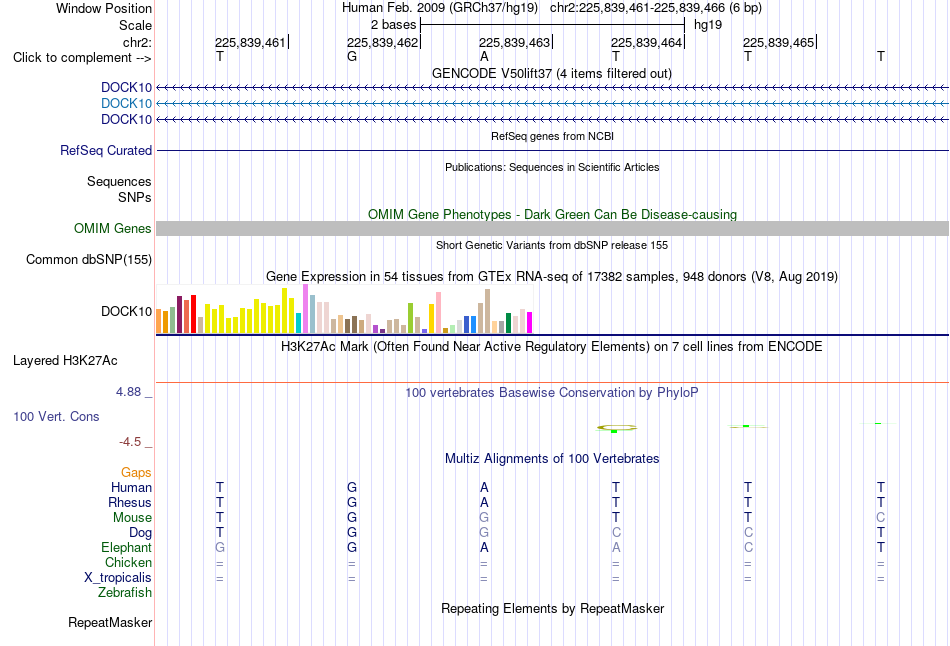The image size is (950, 646).
Task: Click 'Multiz Alignments of 100 Vertebrates' title
Action: pyautogui.click(x=552, y=459)
